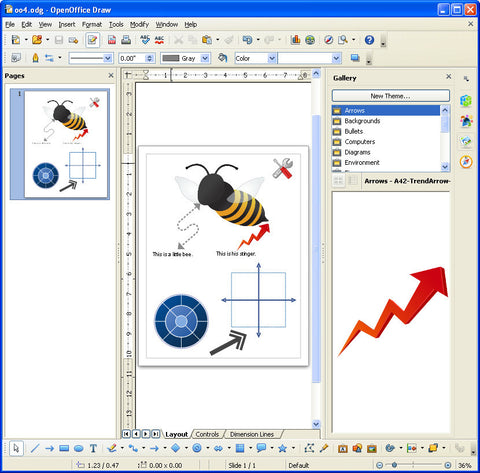Select the Rectangle drawing tool
This screenshot has width=480, height=473.
coord(64,448)
